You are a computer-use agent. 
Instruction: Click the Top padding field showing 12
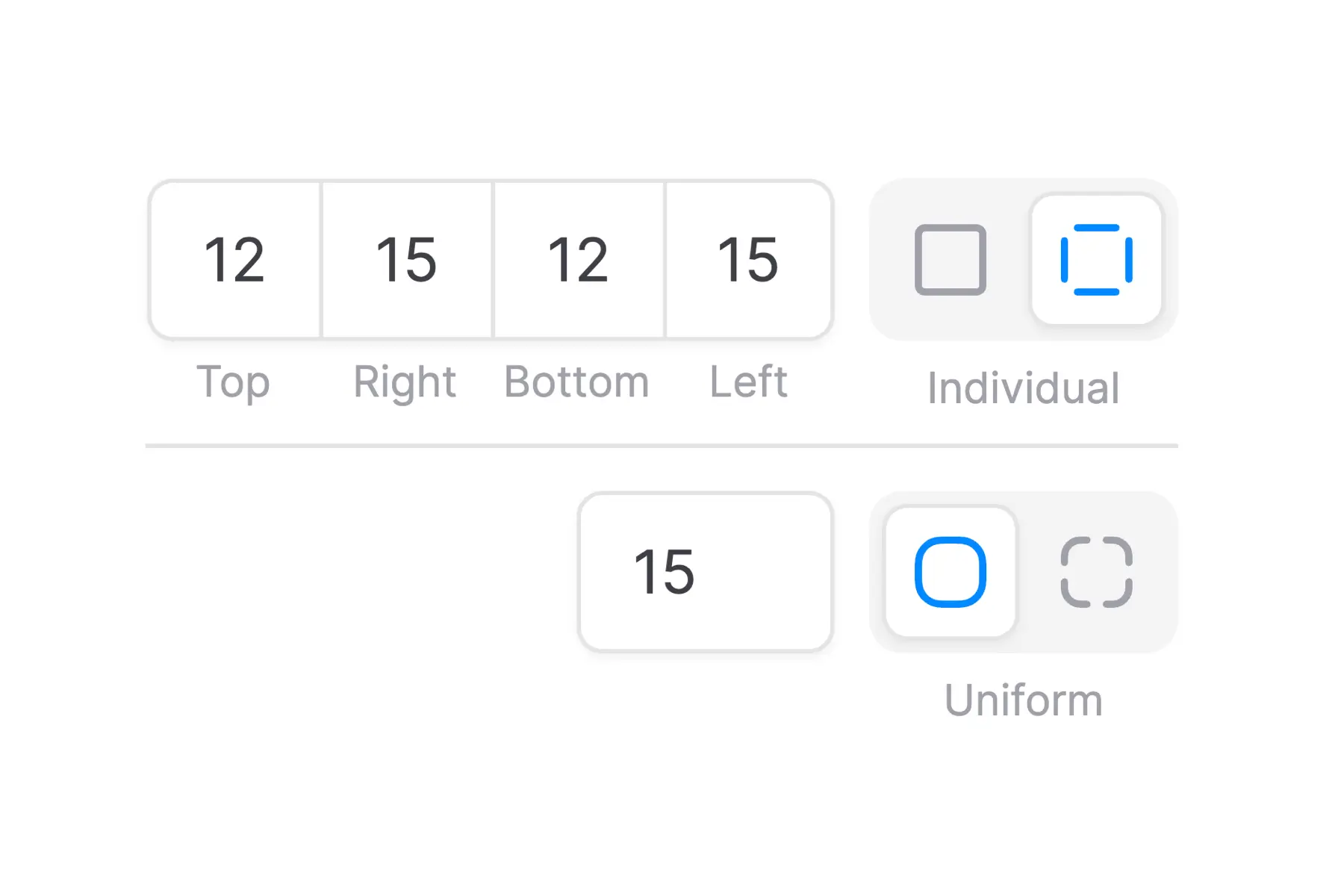pyautogui.click(x=234, y=260)
